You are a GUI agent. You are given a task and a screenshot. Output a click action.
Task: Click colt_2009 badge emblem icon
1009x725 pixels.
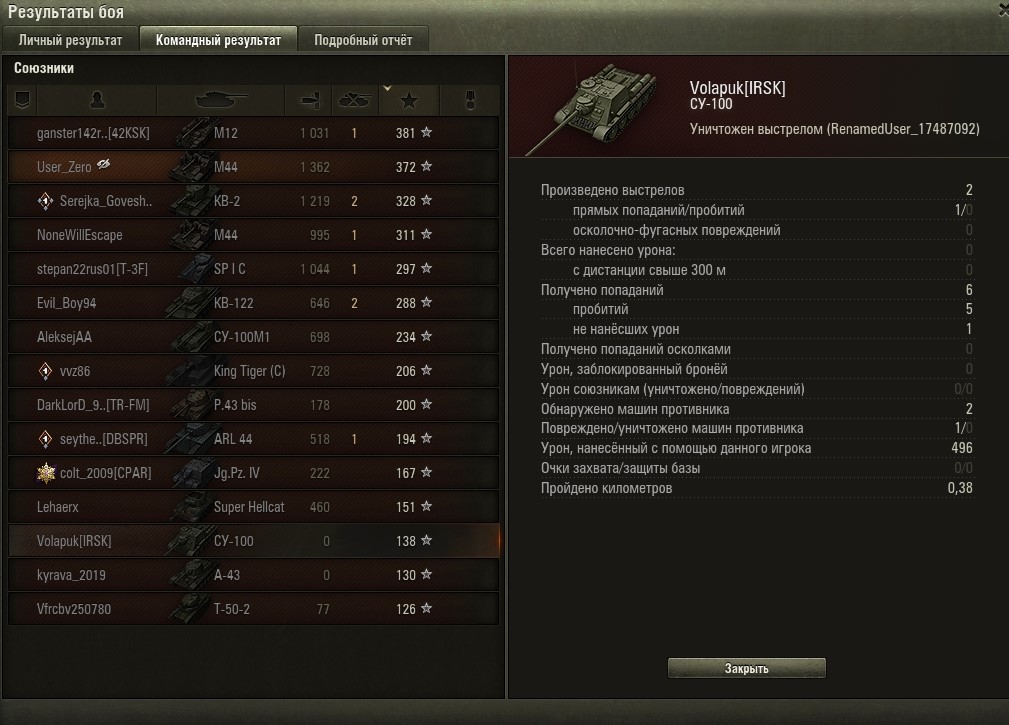(46, 473)
